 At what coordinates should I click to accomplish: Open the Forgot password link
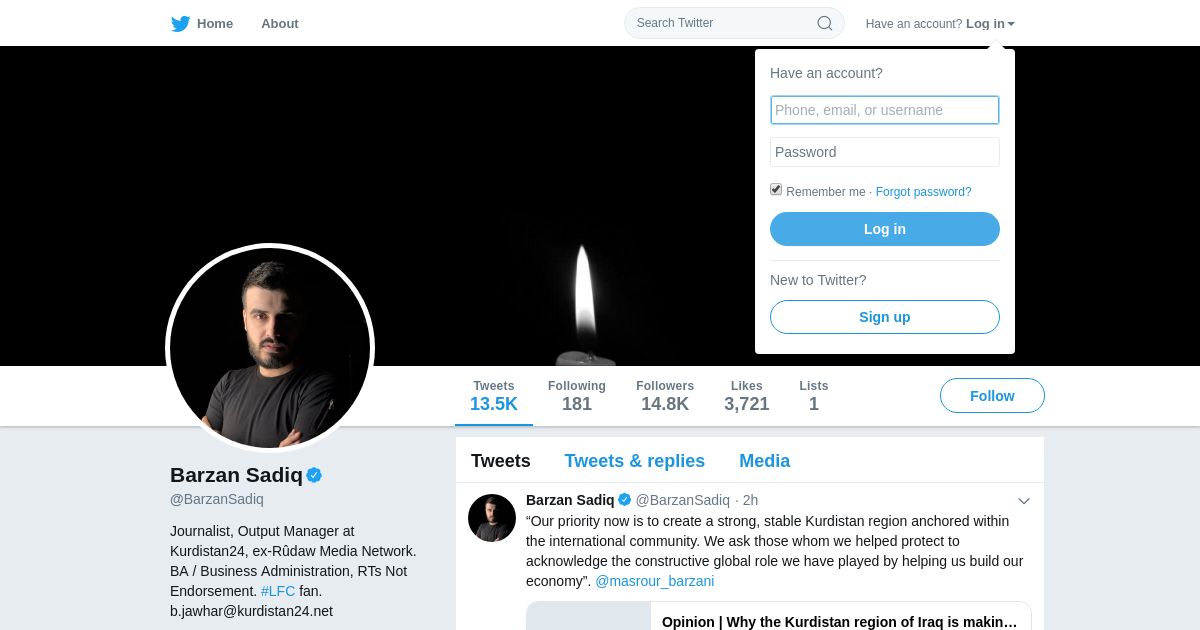tap(923, 192)
